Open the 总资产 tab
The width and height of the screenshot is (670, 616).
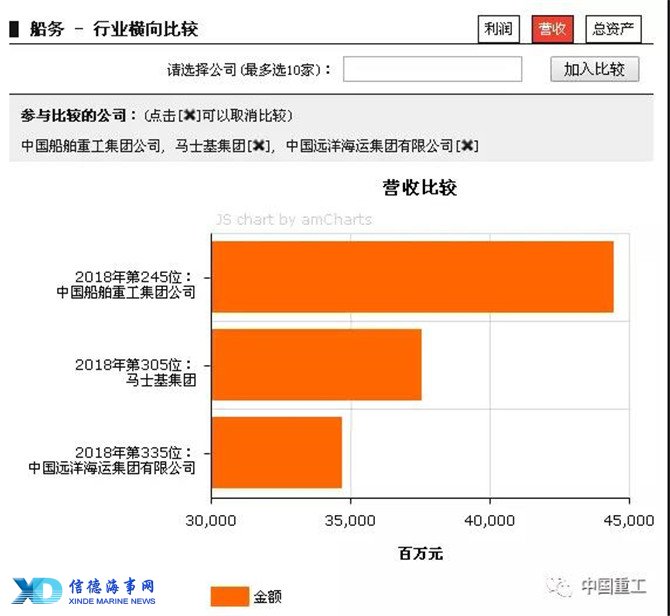click(613, 29)
